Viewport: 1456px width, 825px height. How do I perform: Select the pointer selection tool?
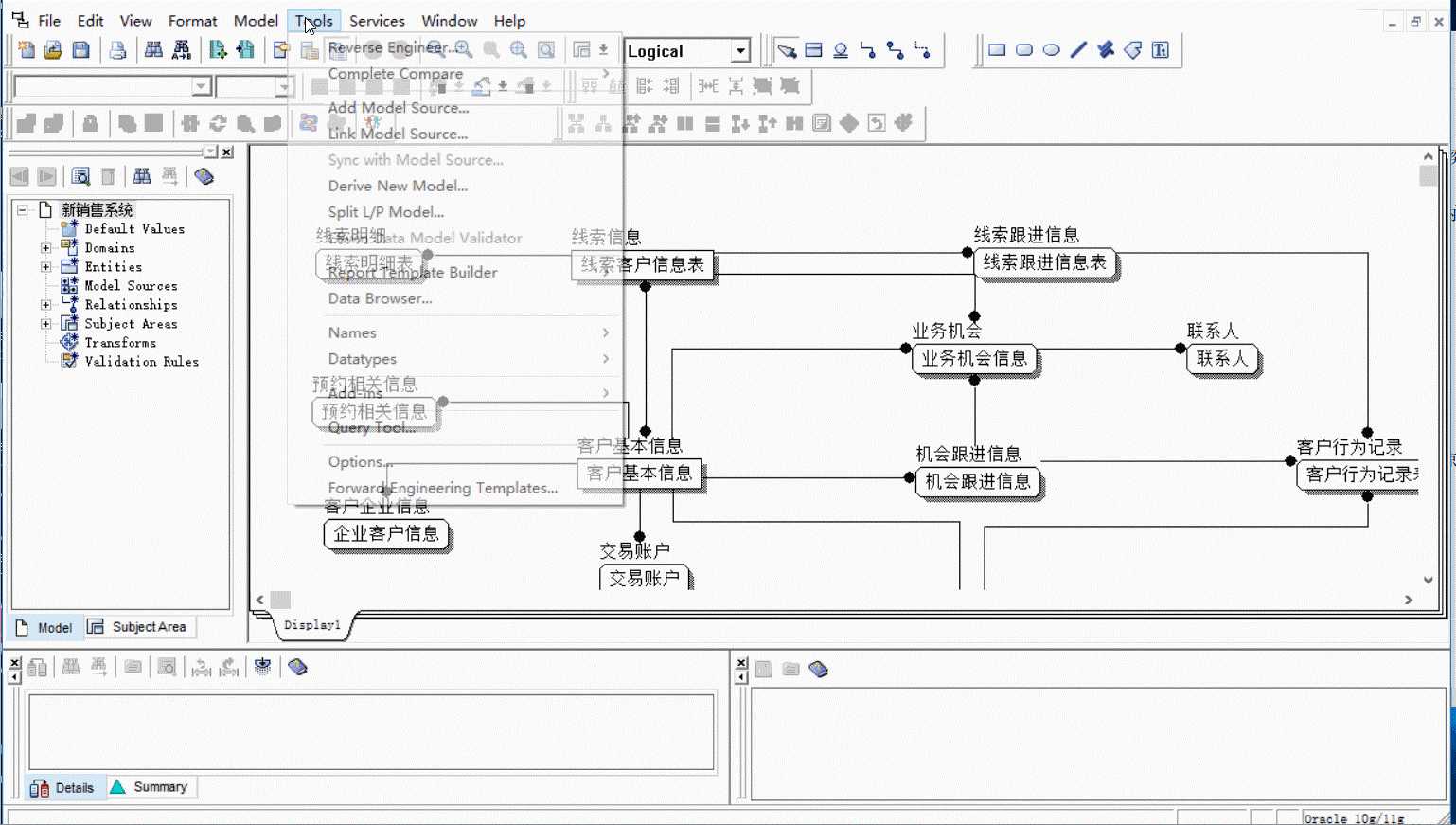(786, 50)
